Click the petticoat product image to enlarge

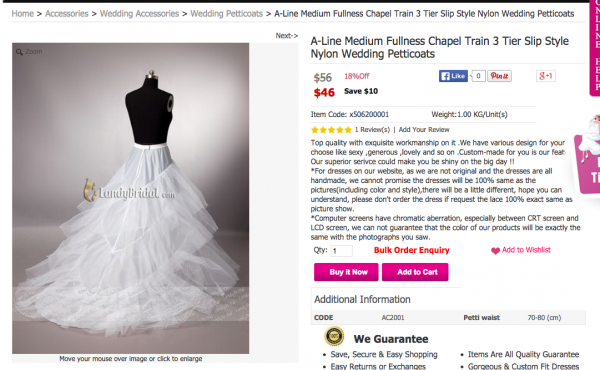[x=130, y=198]
